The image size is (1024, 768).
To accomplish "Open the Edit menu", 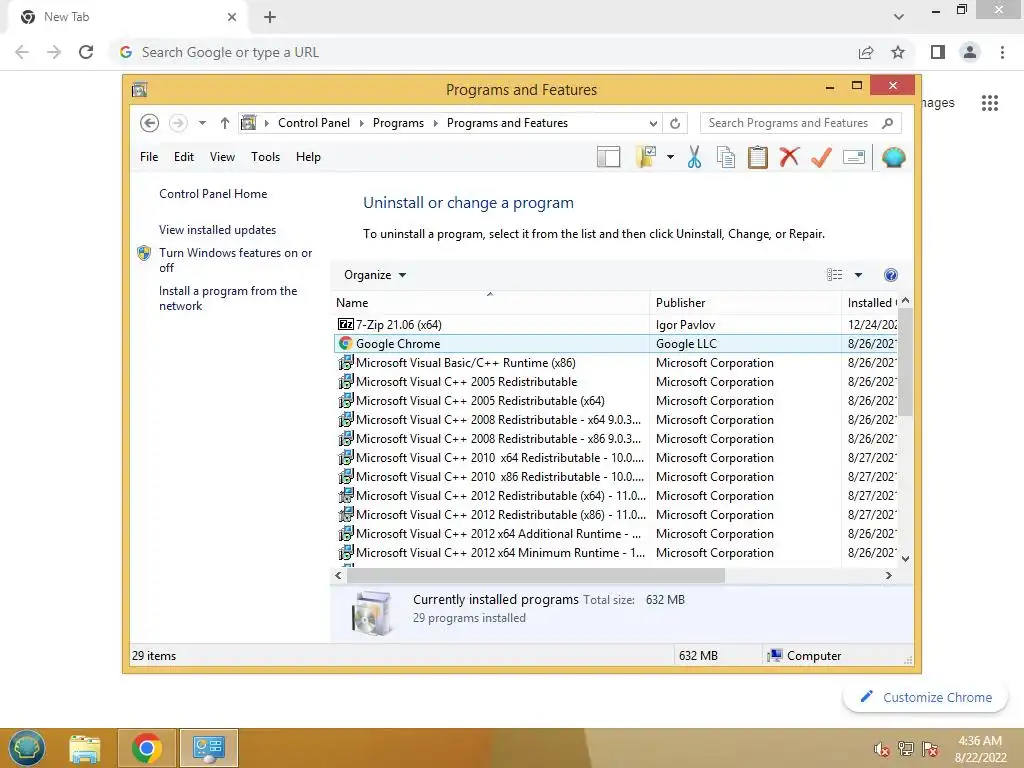I will point(184,157).
